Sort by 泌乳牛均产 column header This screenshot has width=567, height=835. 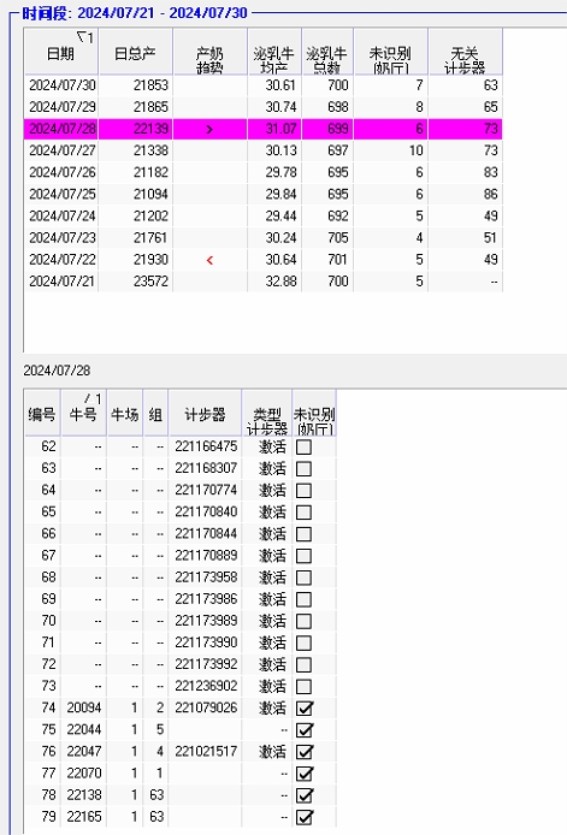point(274,52)
